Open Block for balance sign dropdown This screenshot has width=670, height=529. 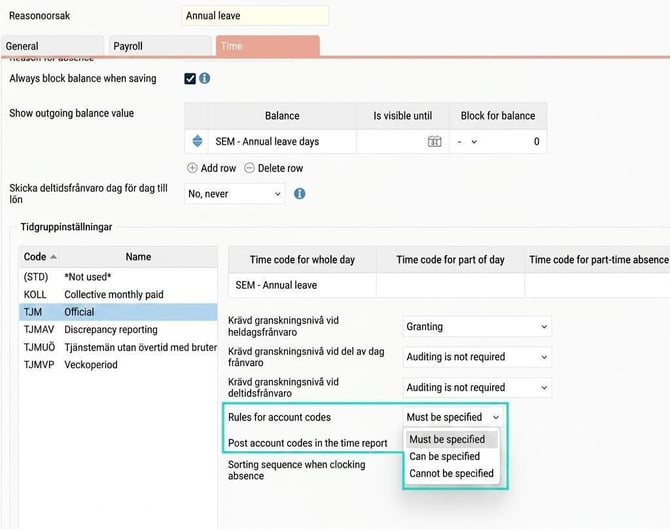(467, 141)
